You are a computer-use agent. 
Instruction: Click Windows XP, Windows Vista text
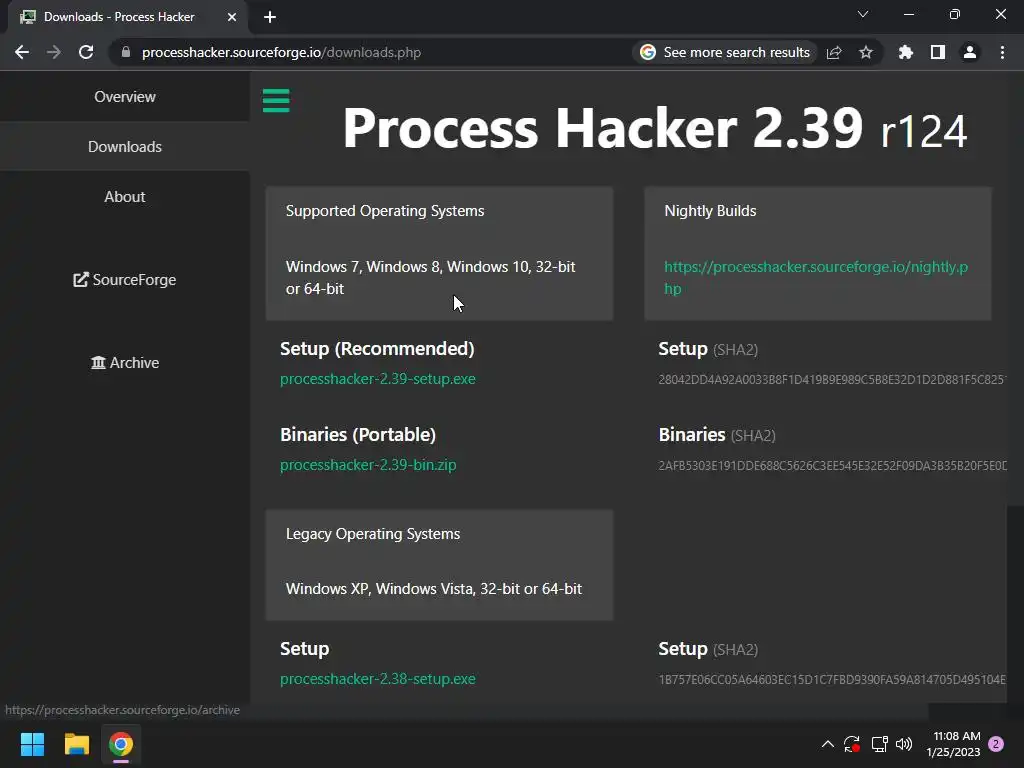pyautogui.click(x=434, y=589)
